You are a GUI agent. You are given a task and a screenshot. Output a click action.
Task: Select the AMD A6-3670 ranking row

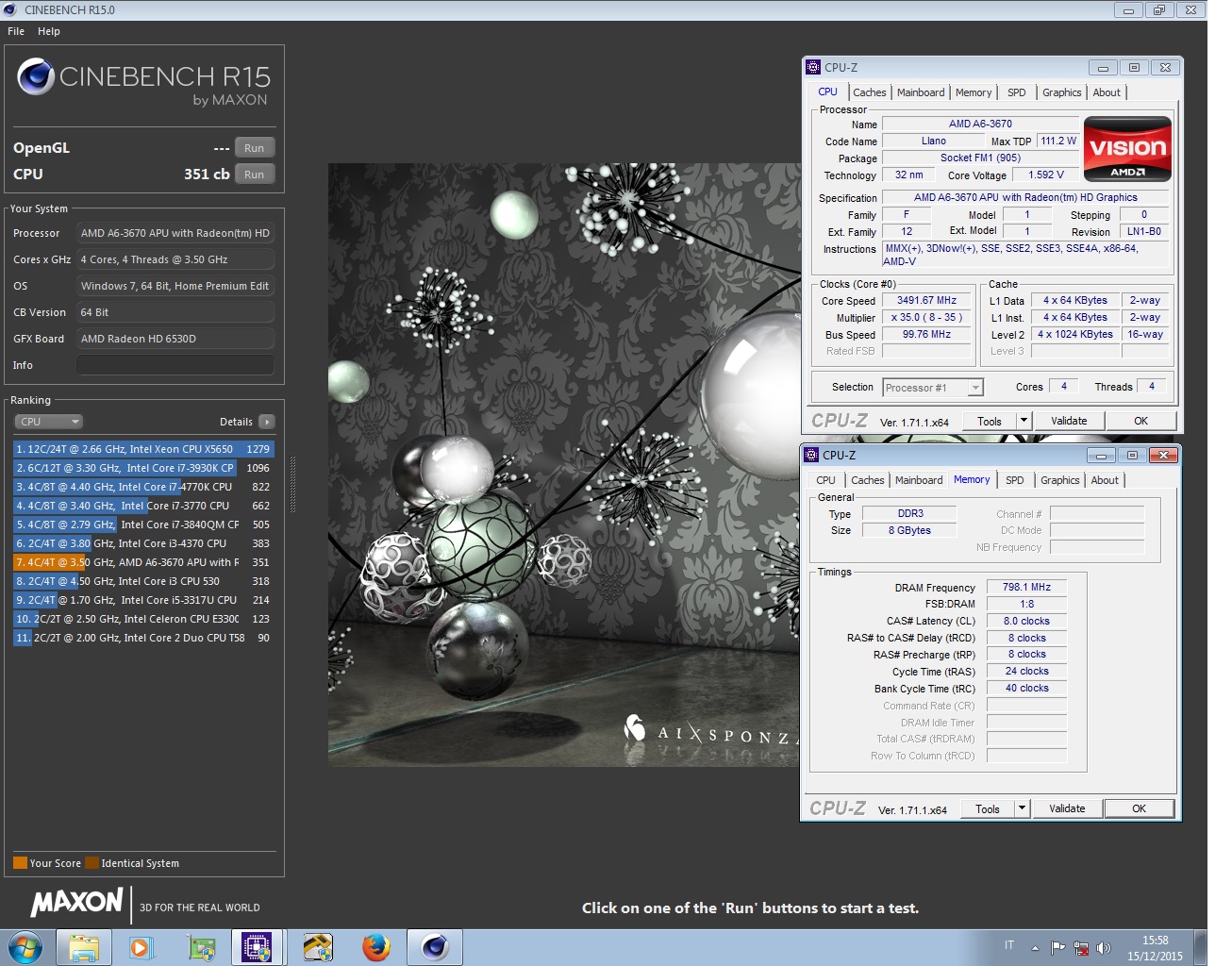point(143,562)
